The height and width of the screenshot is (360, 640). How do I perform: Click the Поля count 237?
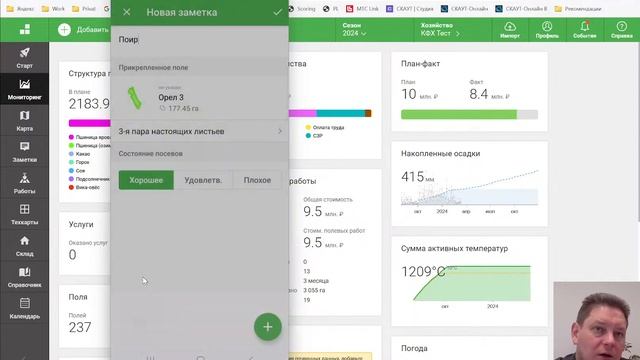(x=80, y=327)
